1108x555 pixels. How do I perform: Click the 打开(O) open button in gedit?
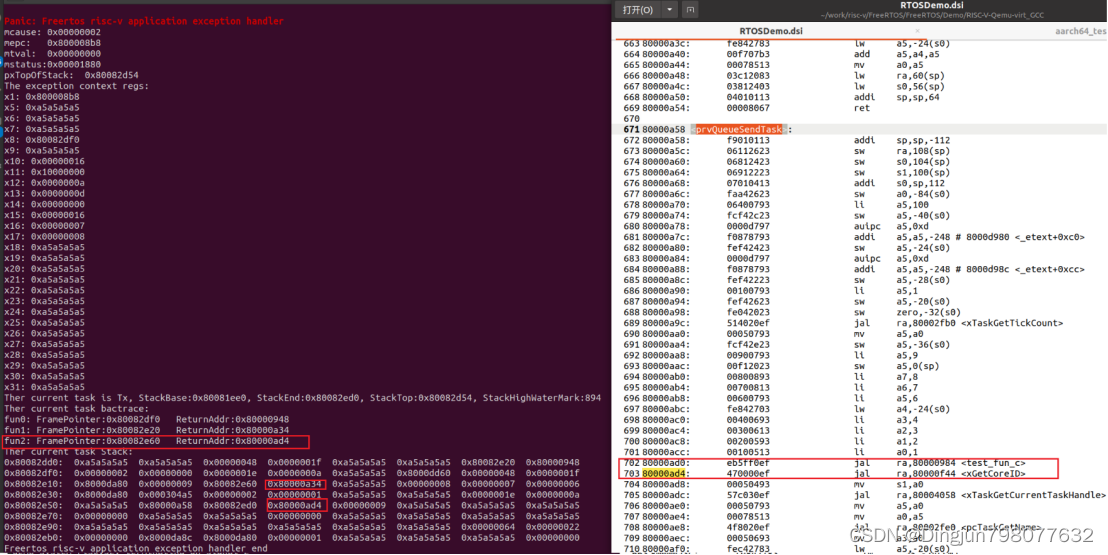click(x=638, y=10)
